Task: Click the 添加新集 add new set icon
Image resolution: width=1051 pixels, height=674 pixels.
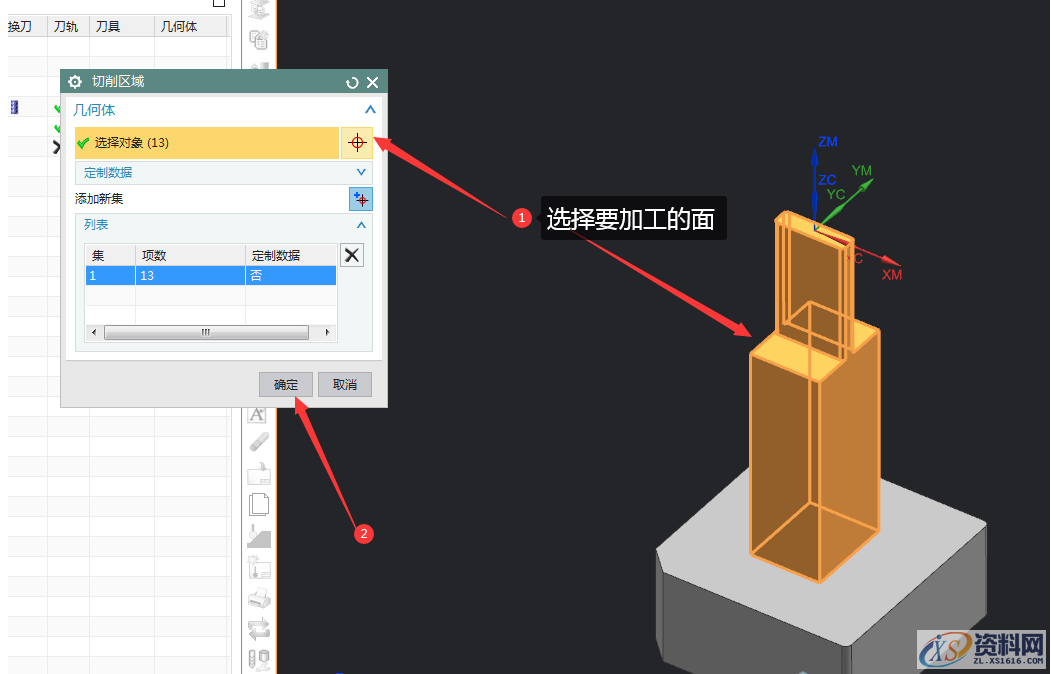Action: pos(361,199)
